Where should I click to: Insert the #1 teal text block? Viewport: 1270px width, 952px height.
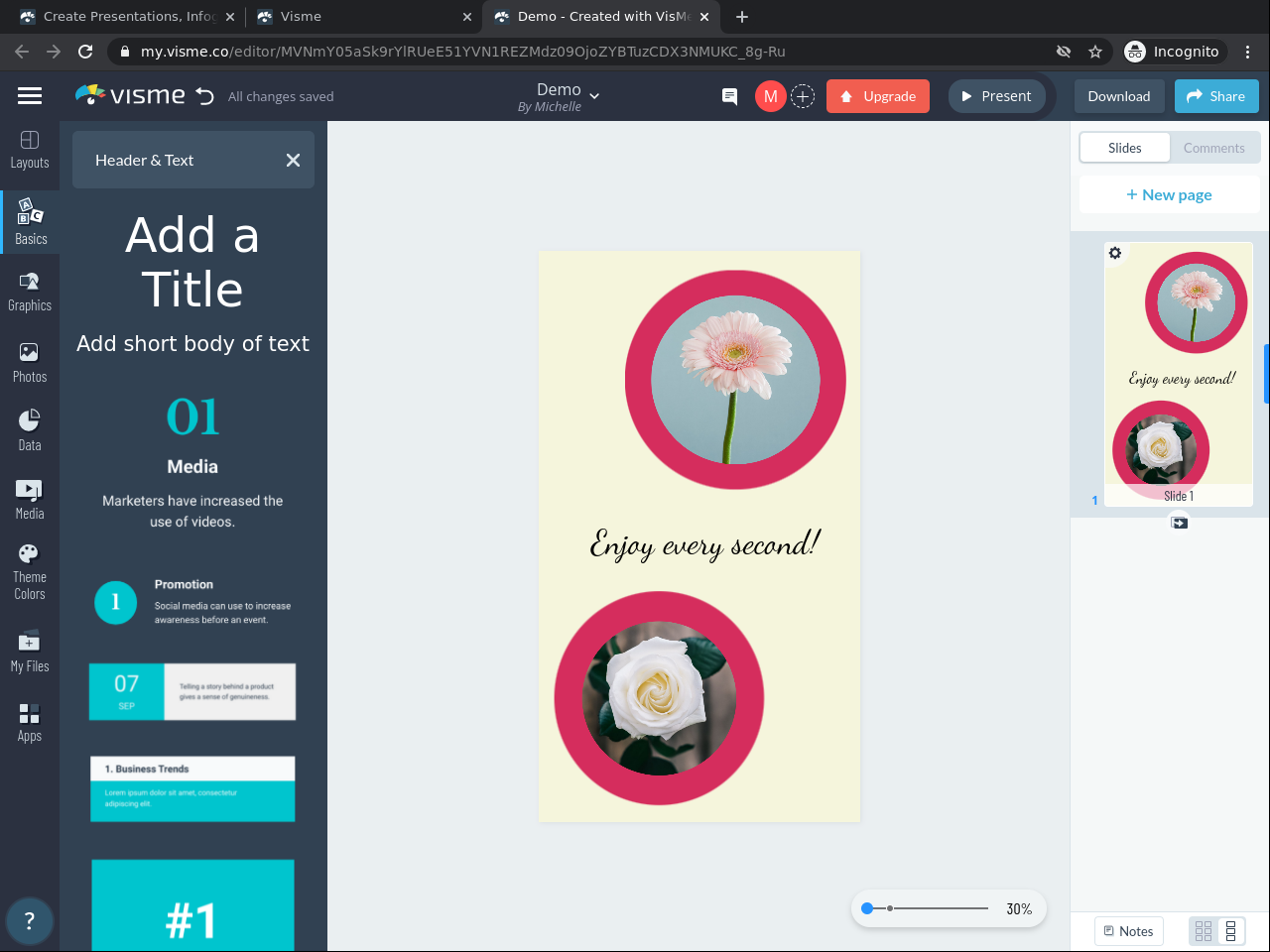[192, 905]
